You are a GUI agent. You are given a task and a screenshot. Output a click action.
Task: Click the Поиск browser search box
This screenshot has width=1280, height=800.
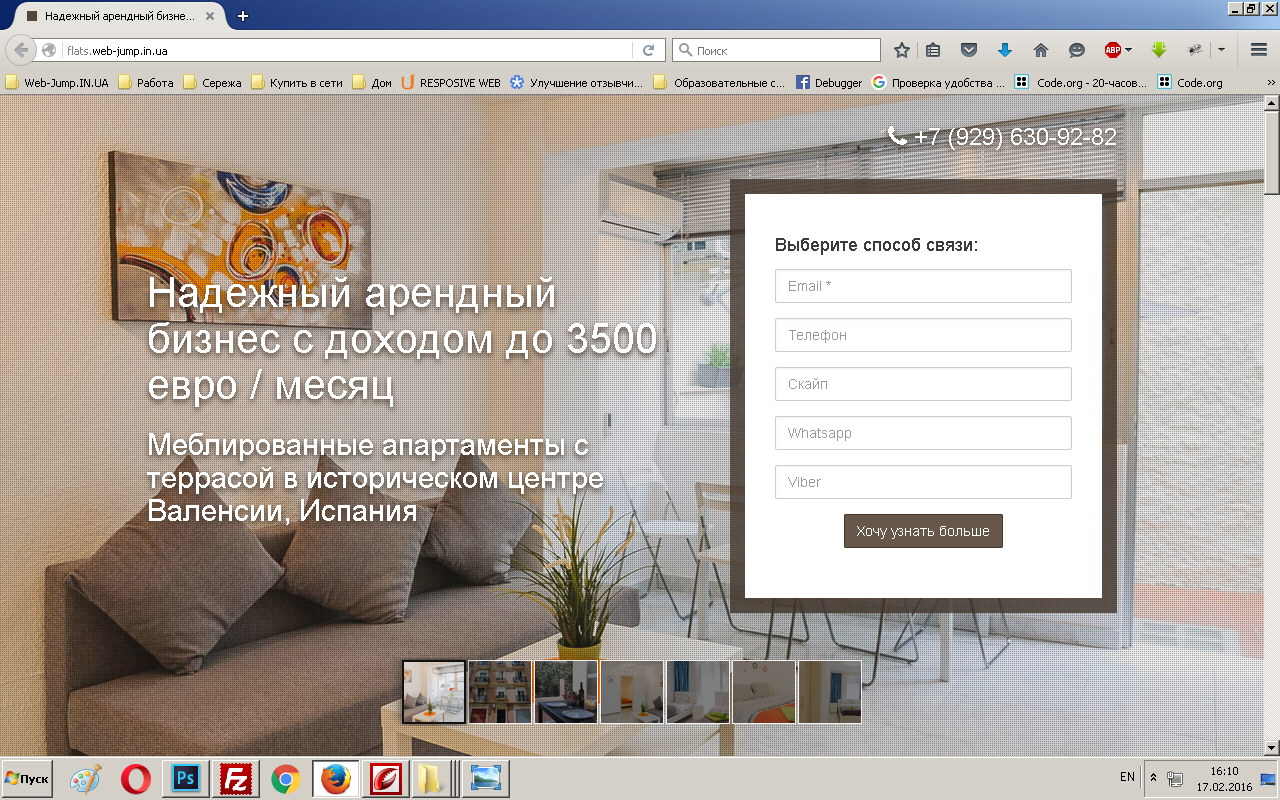point(776,50)
